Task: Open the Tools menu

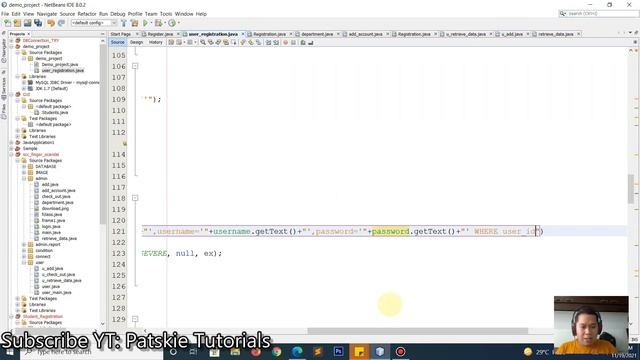Action: point(166,14)
